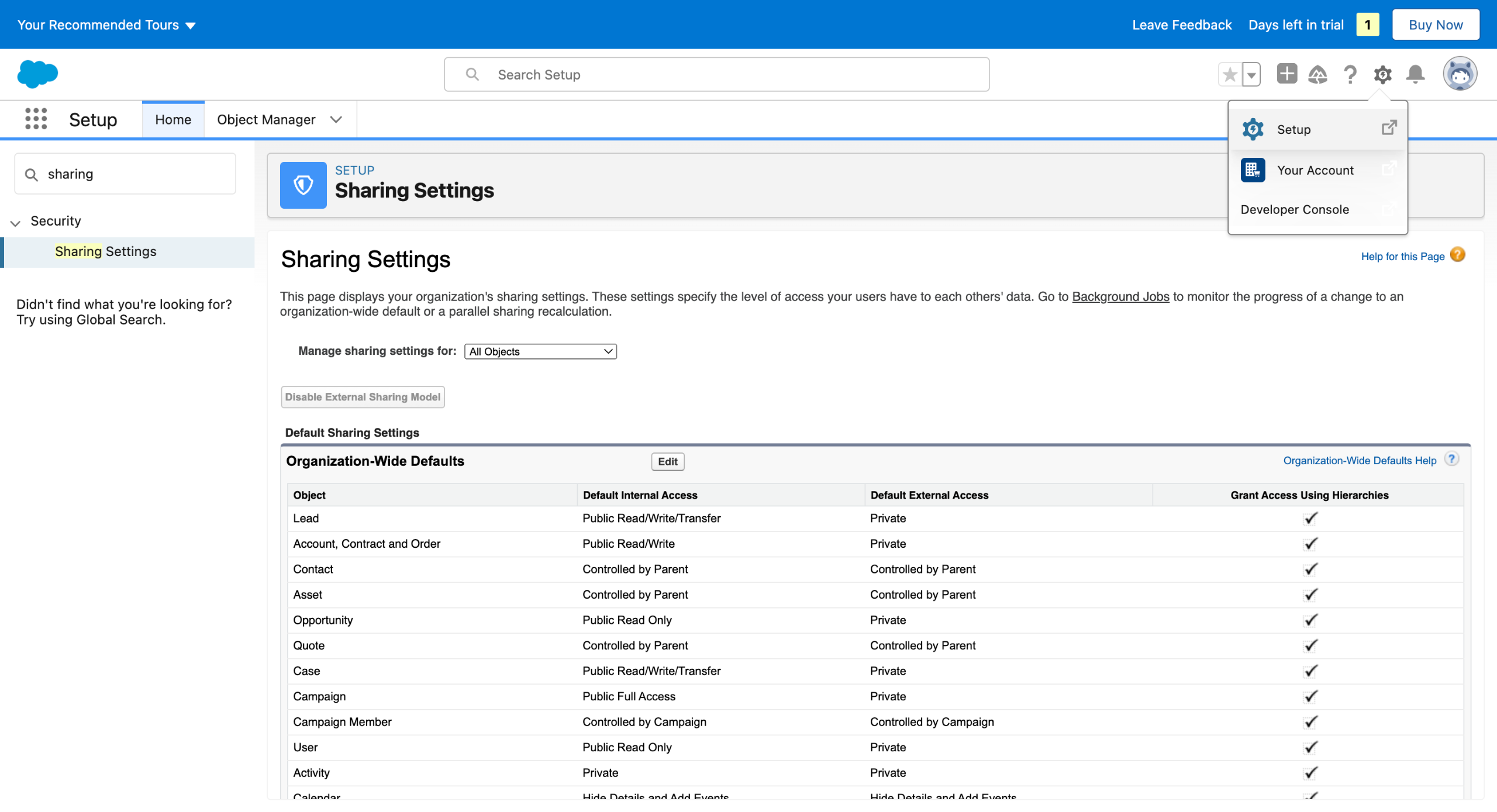
Task: Click the Search Setup magnifier icon
Action: click(x=472, y=74)
